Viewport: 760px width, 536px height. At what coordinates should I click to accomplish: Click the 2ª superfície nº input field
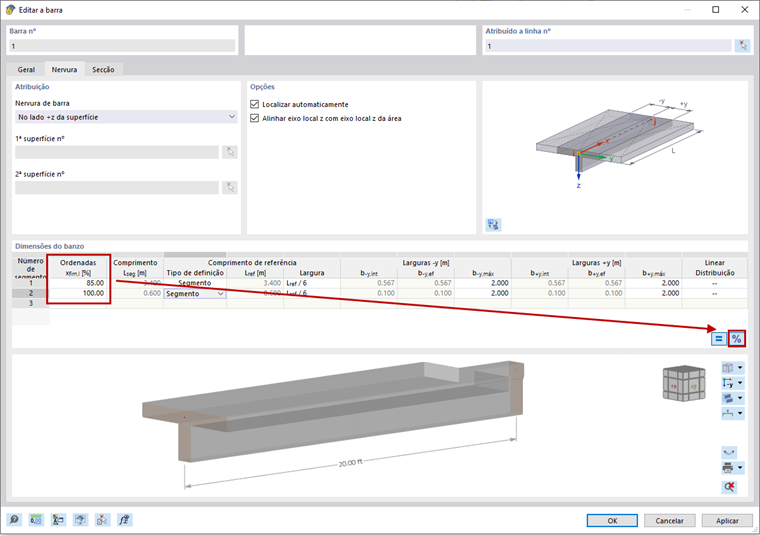[x=117, y=187]
